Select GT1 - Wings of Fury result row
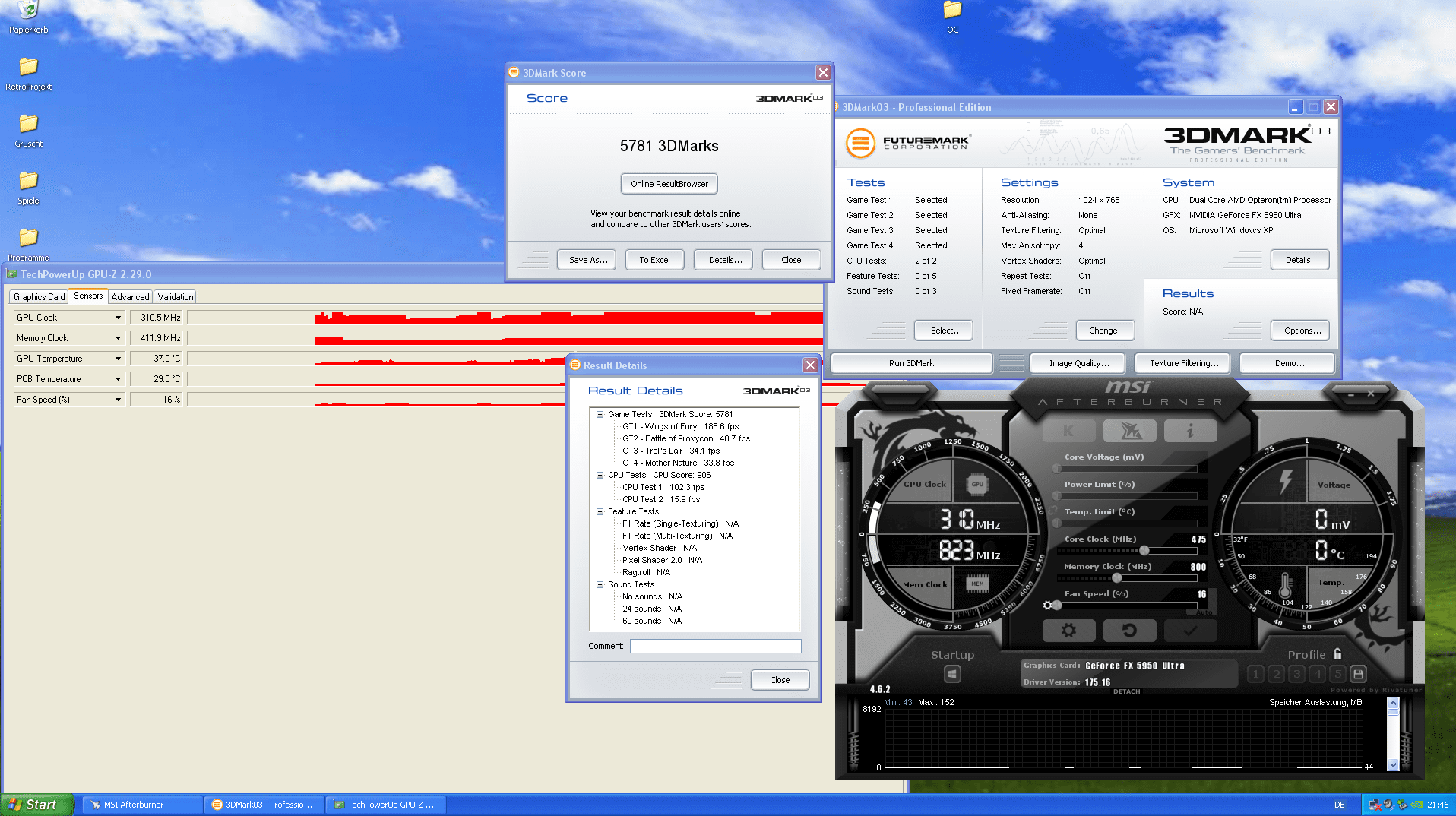This screenshot has height=816, width=1456. tap(680, 427)
